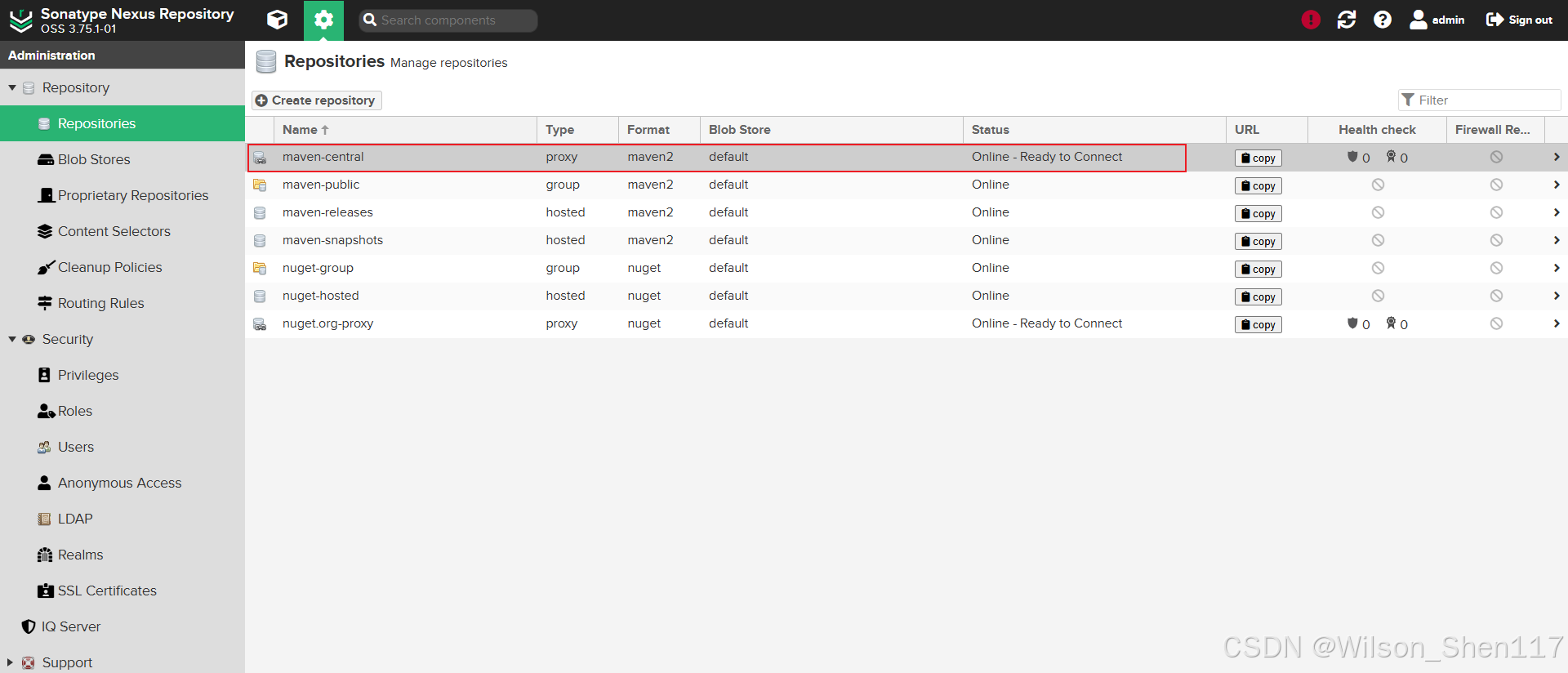Viewport: 1568px width, 673px height.
Task: Open the Help question mark icon
Action: point(1383,20)
